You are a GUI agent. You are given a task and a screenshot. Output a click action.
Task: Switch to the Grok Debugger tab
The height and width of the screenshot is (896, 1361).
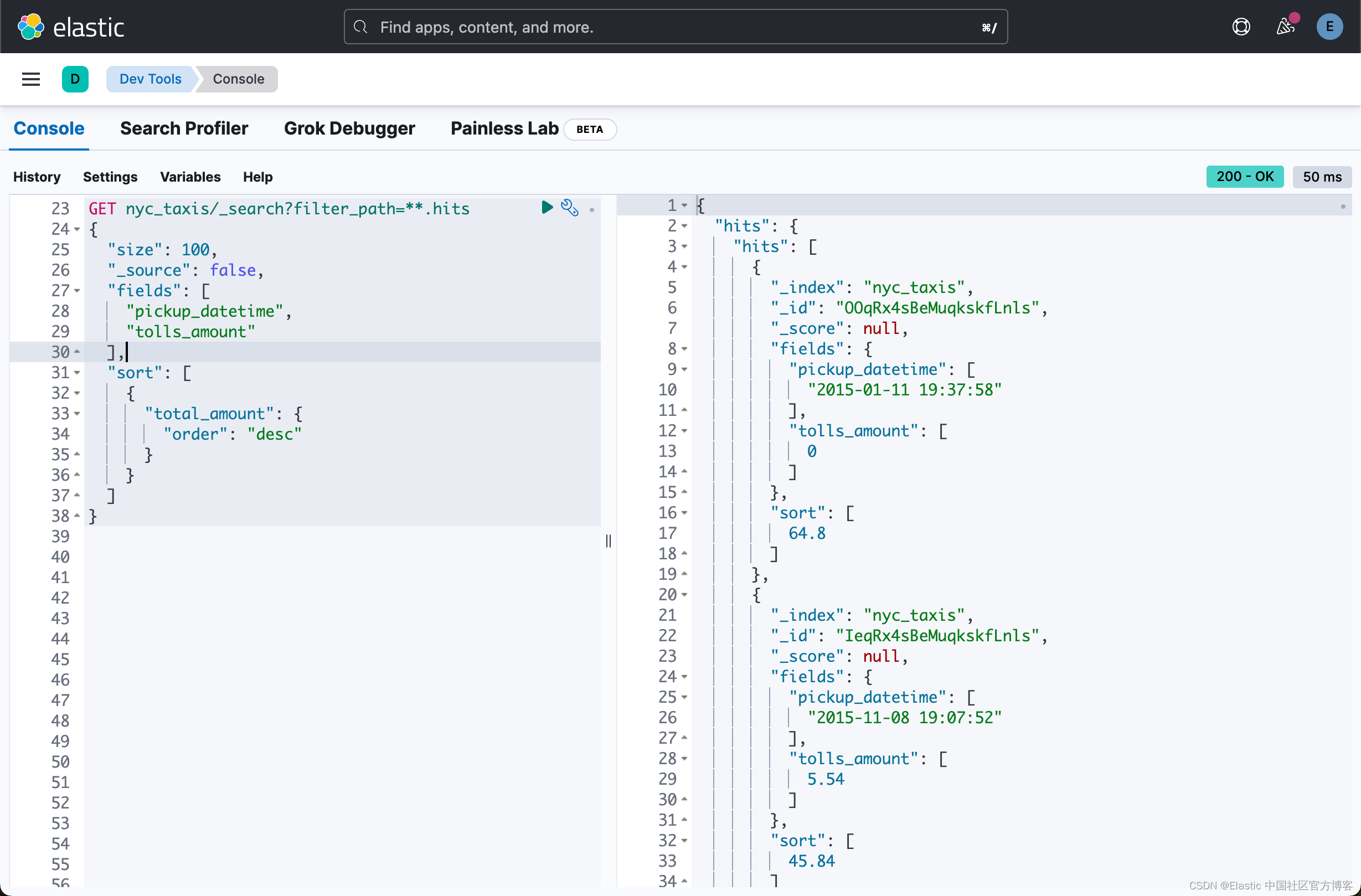349,128
